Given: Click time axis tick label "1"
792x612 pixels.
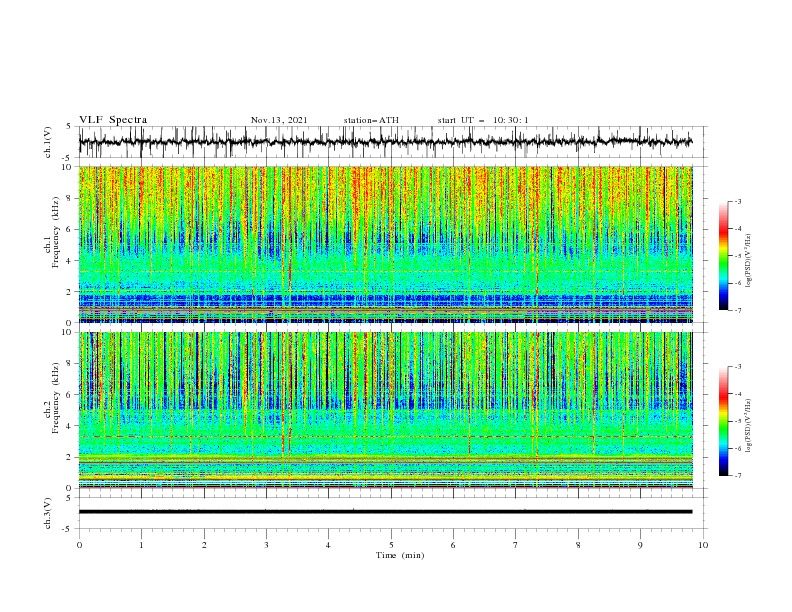Looking at the screenshot, I should [x=141, y=545].
